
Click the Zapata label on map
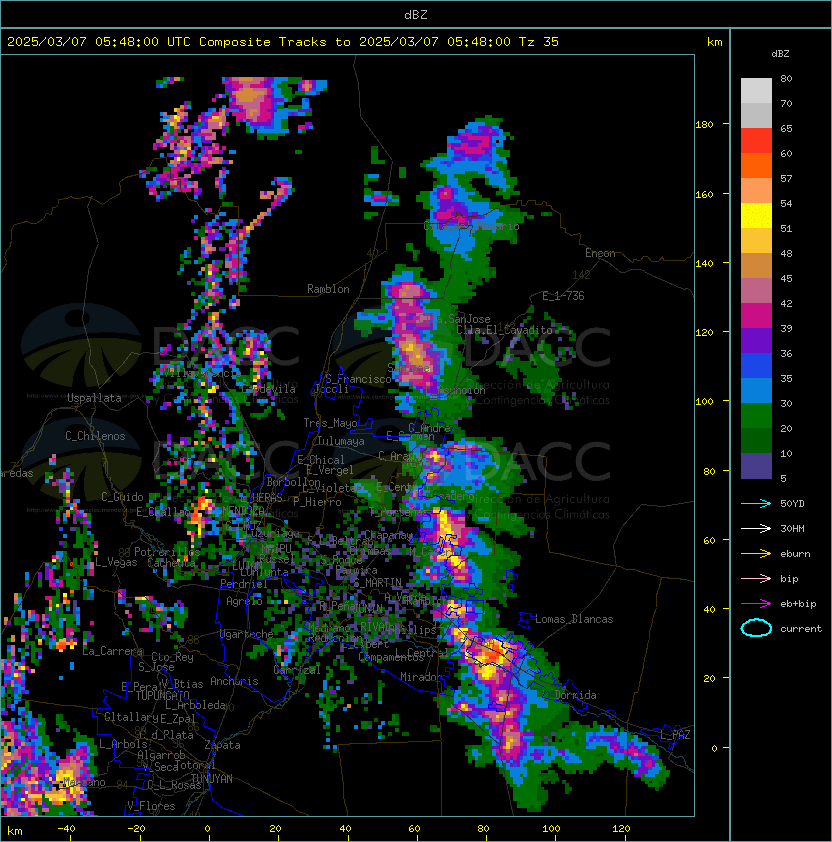222,745
